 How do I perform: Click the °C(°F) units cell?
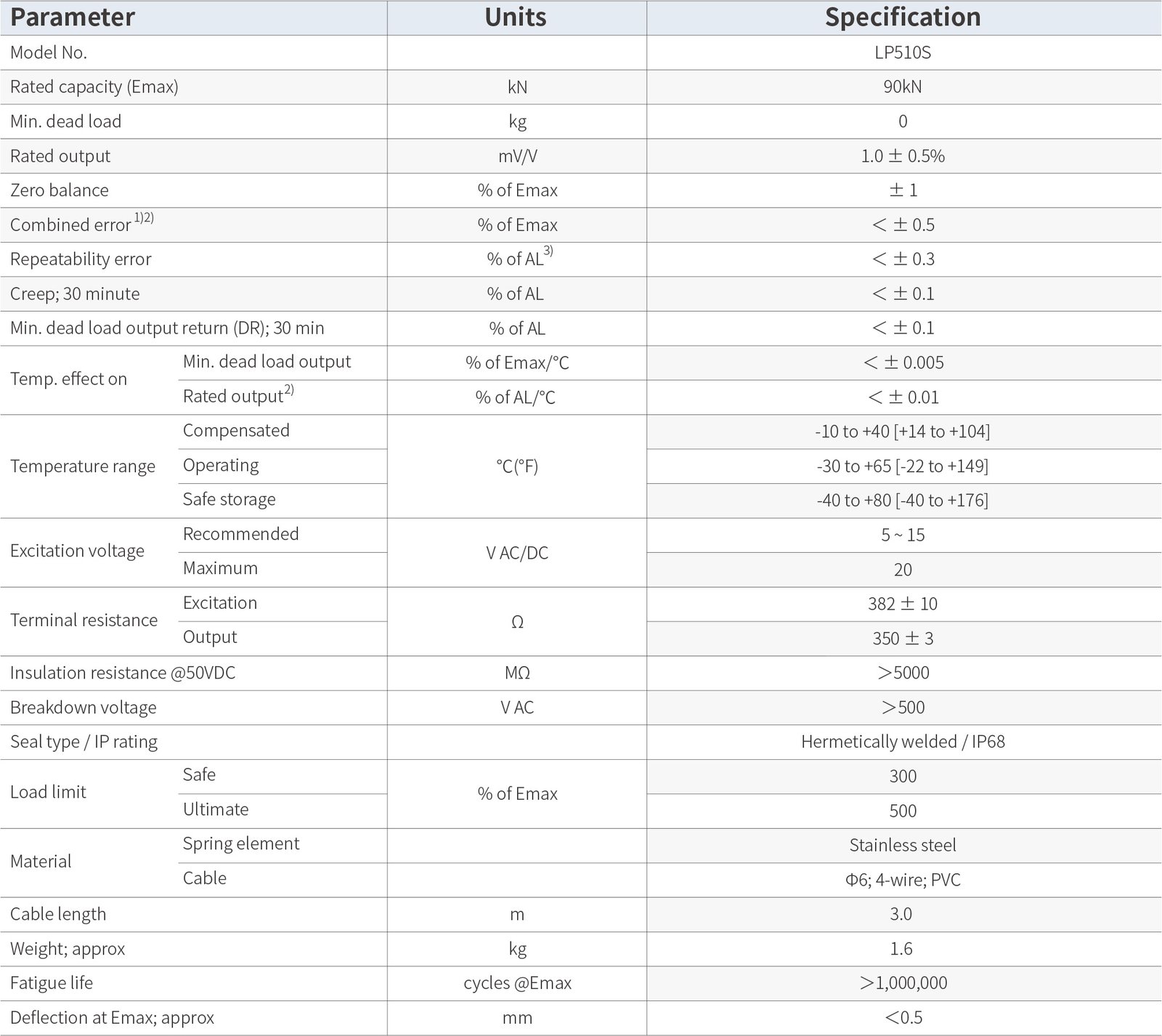tap(517, 466)
